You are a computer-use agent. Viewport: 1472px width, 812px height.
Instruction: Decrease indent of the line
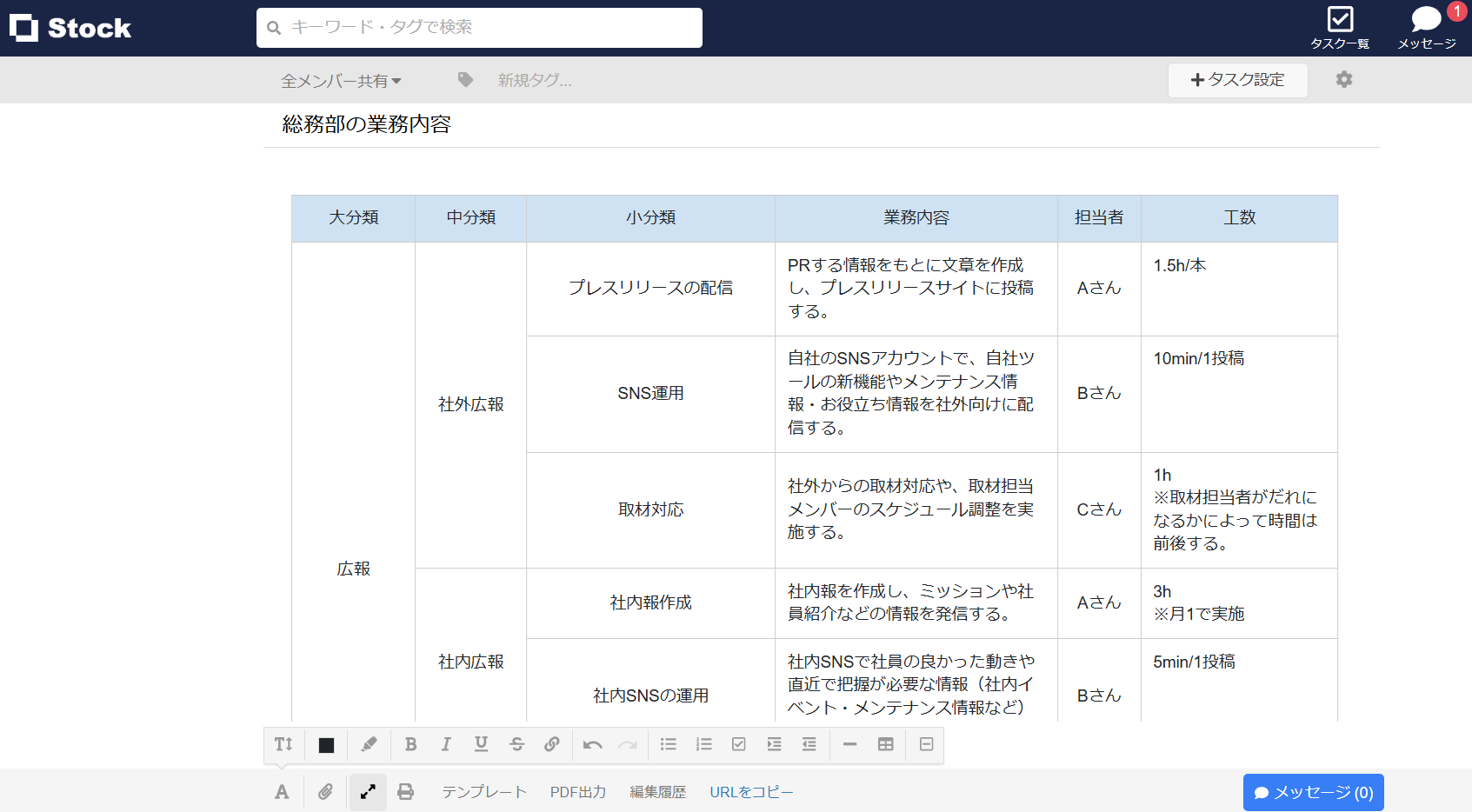(809, 744)
